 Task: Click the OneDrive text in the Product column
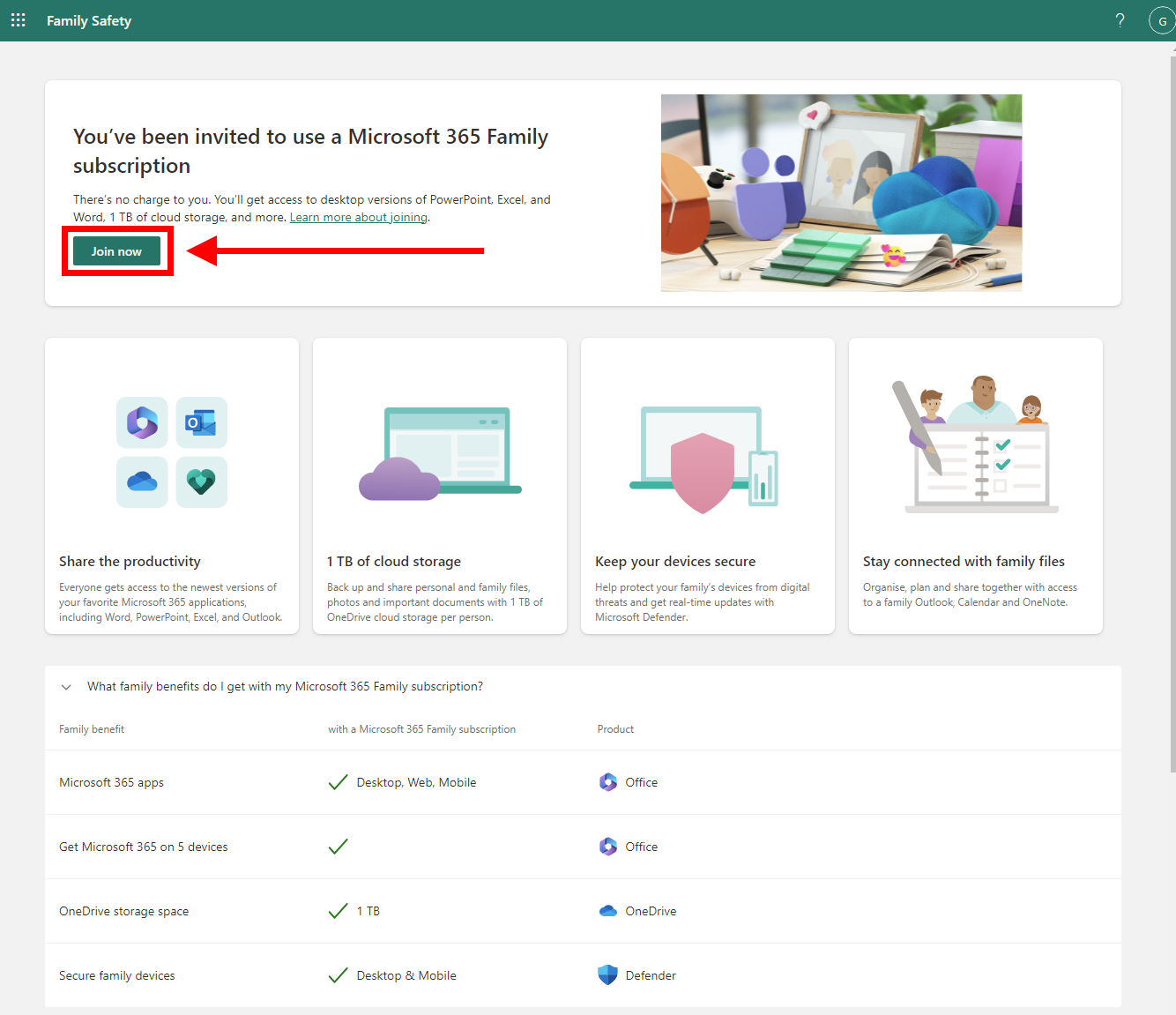pyautogui.click(x=651, y=911)
